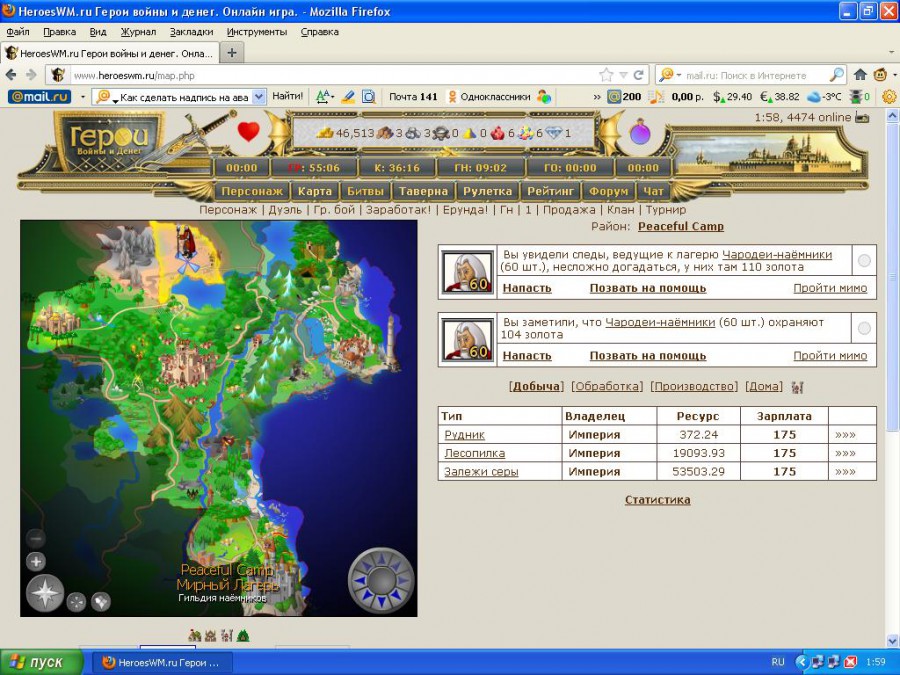
Task: Open the Лесопилка facility link
Action: click(475, 453)
